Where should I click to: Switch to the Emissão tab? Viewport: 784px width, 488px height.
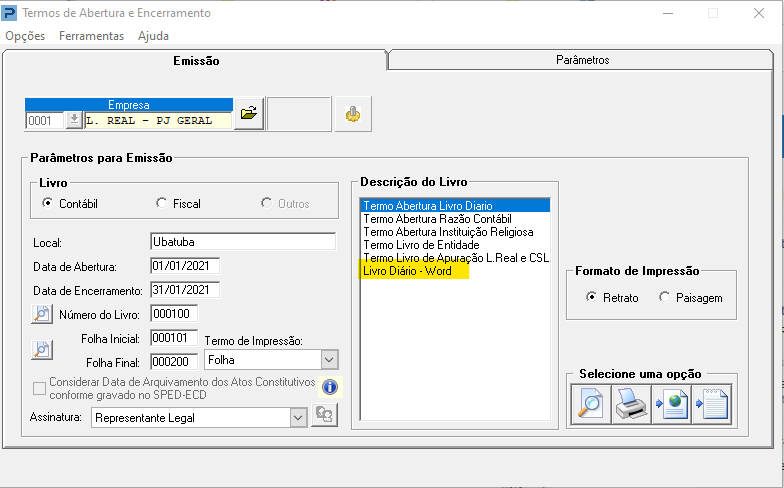point(196,60)
